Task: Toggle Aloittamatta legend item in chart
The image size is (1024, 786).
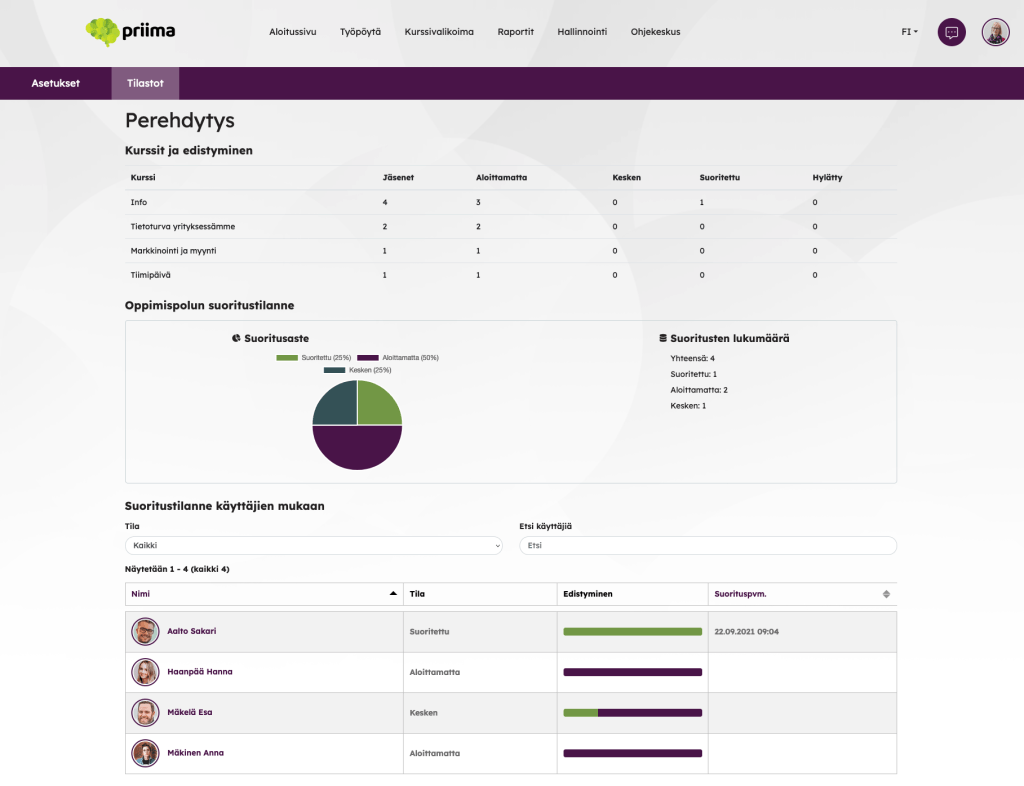Action: click(398, 357)
